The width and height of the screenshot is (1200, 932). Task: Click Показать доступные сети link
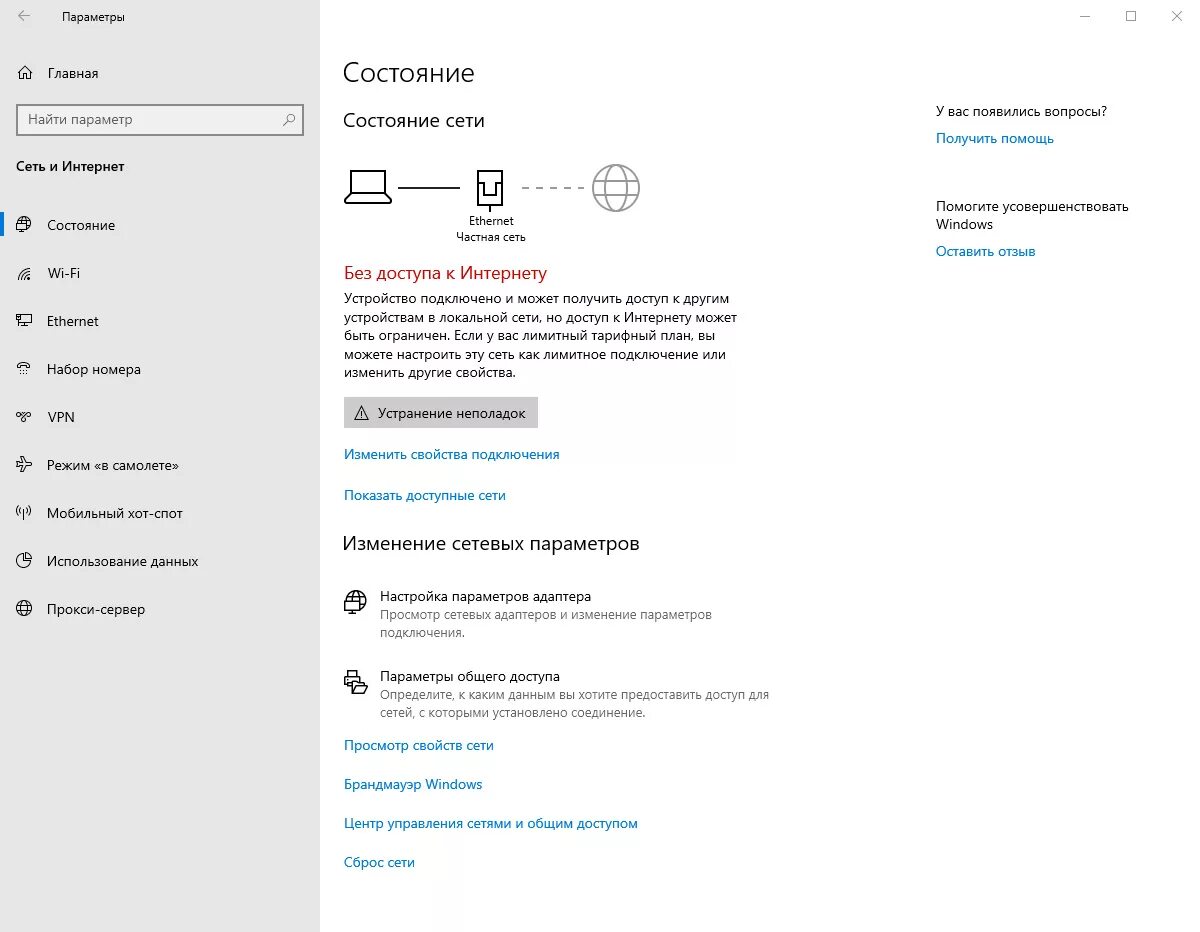pyautogui.click(x=425, y=495)
